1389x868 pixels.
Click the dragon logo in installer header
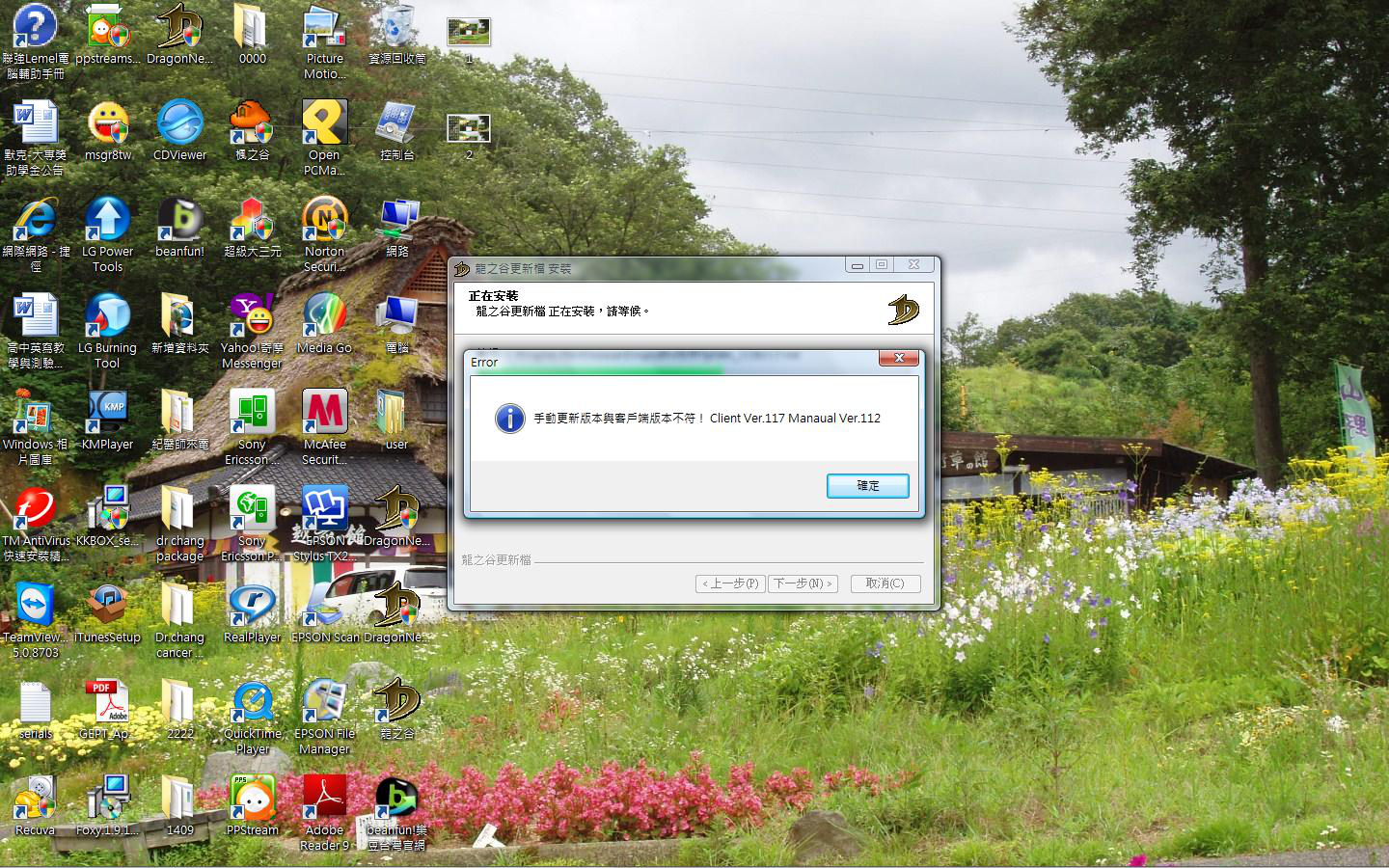pos(903,310)
